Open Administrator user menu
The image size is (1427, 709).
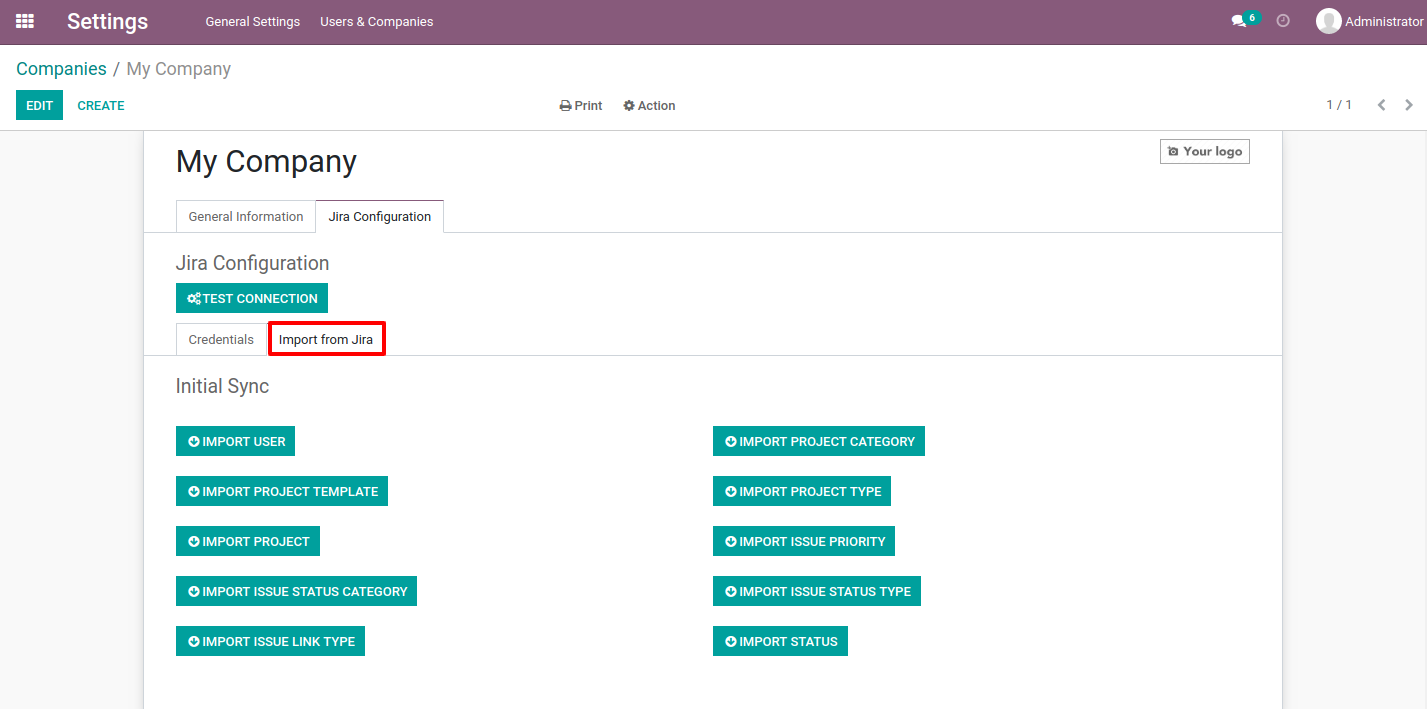(1369, 21)
